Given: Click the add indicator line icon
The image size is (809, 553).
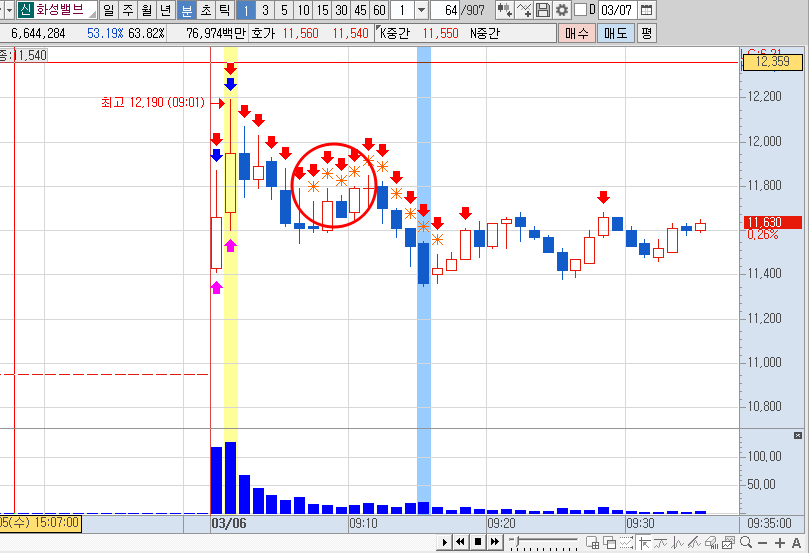Looking at the screenshot, I should (524, 10).
